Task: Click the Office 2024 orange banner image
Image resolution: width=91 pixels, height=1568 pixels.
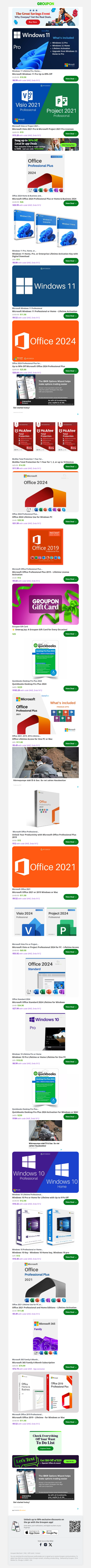Action: [45, 341]
